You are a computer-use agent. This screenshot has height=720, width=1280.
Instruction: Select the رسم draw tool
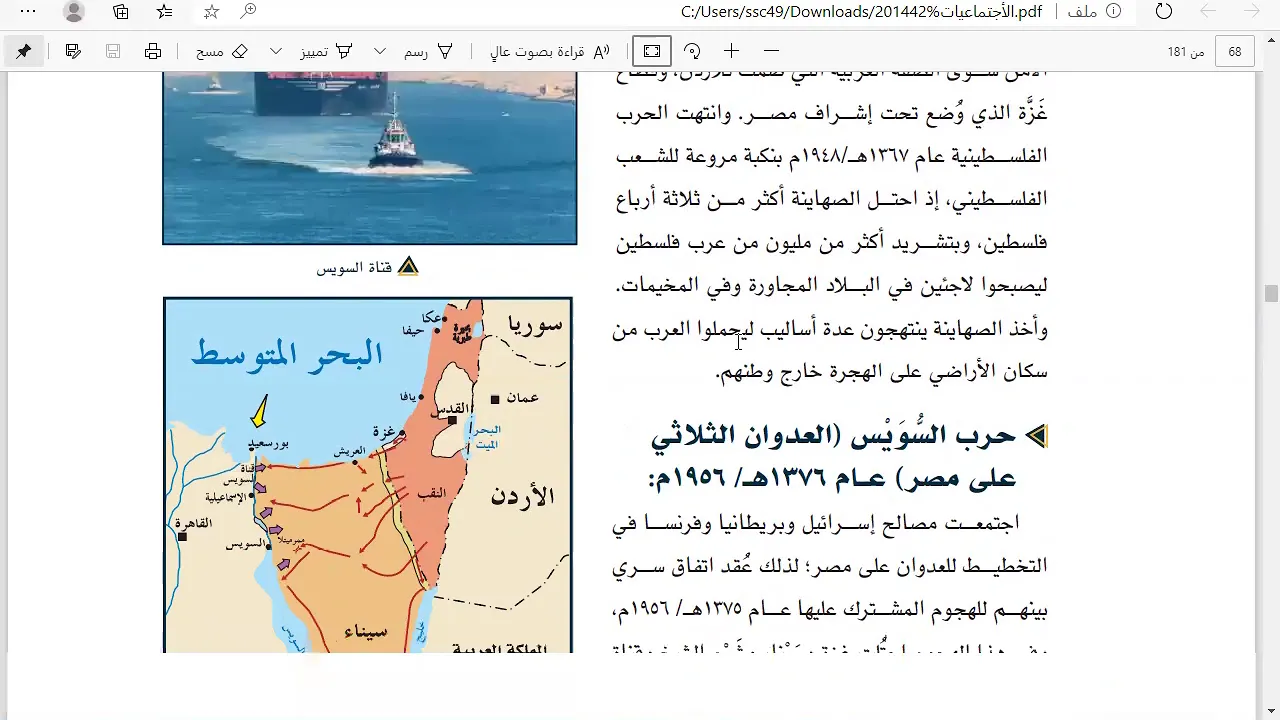click(428, 51)
